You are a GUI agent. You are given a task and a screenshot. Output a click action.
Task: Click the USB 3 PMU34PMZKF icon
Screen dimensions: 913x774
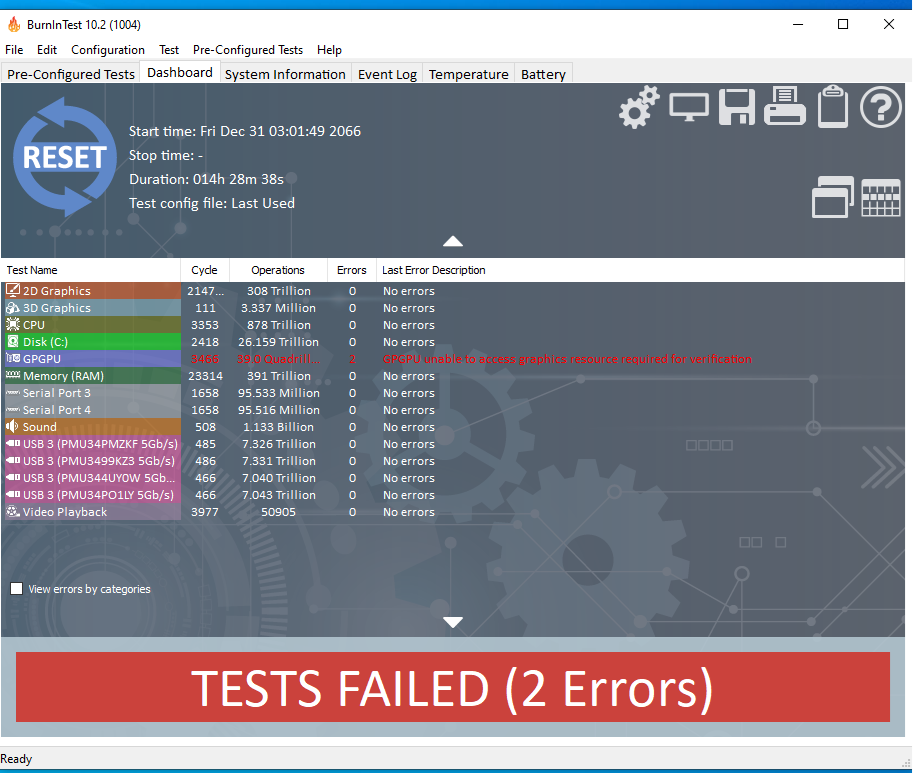[x=13, y=443]
